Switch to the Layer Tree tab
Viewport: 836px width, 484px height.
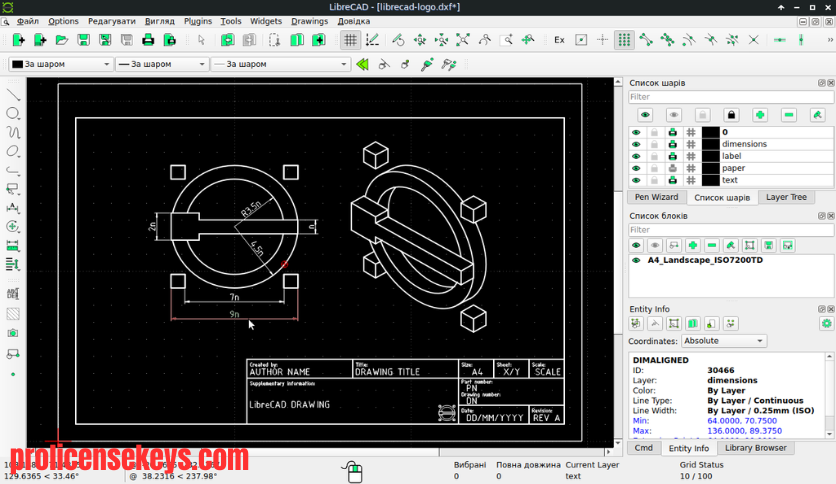click(x=786, y=197)
